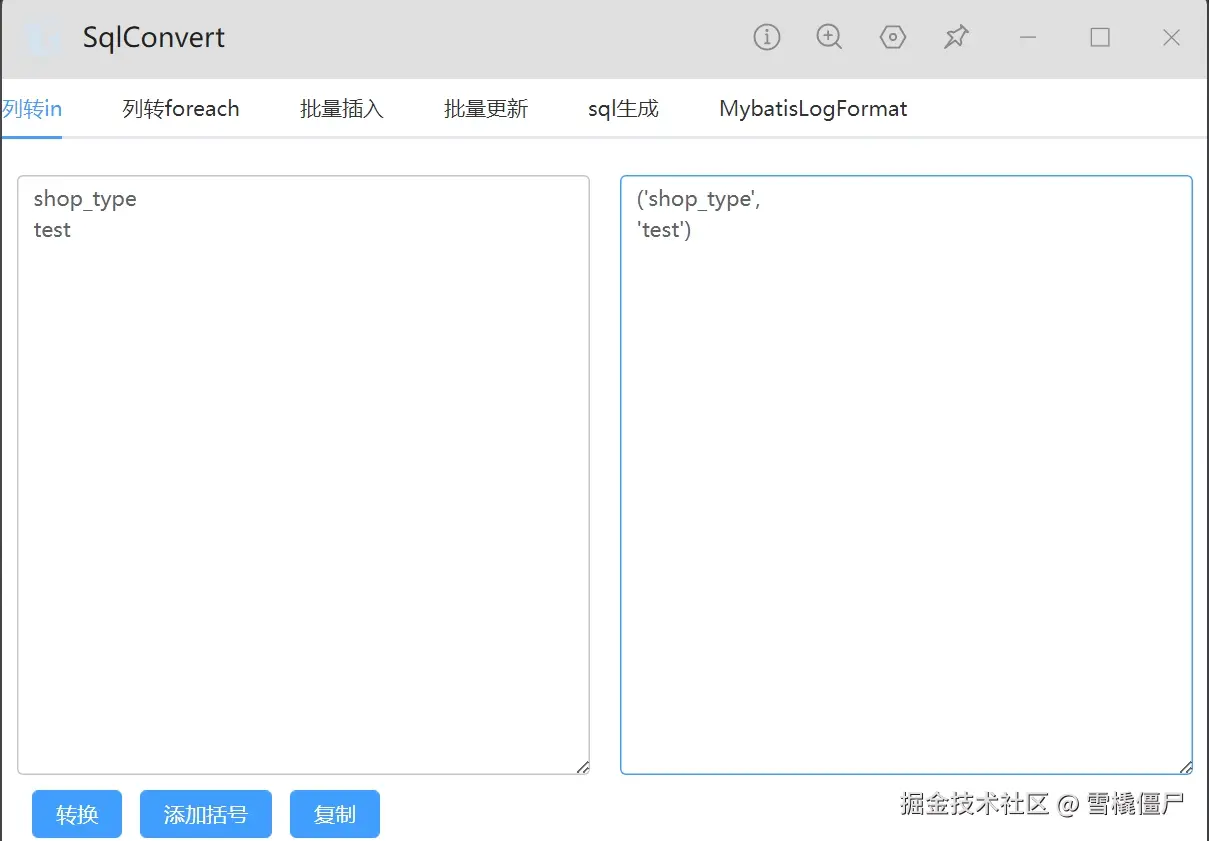The image size is (1209, 841).
Task: Select the sql生成 tab
Action: coord(623,108)
